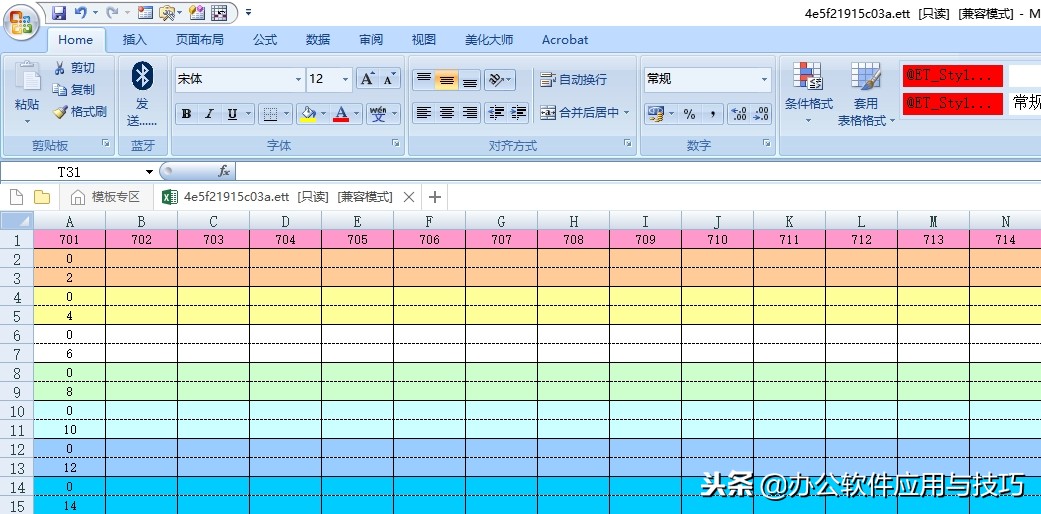1041x514 pixels.
Task: Open the 字体 group dialog launcher
Action: [396, 143]
